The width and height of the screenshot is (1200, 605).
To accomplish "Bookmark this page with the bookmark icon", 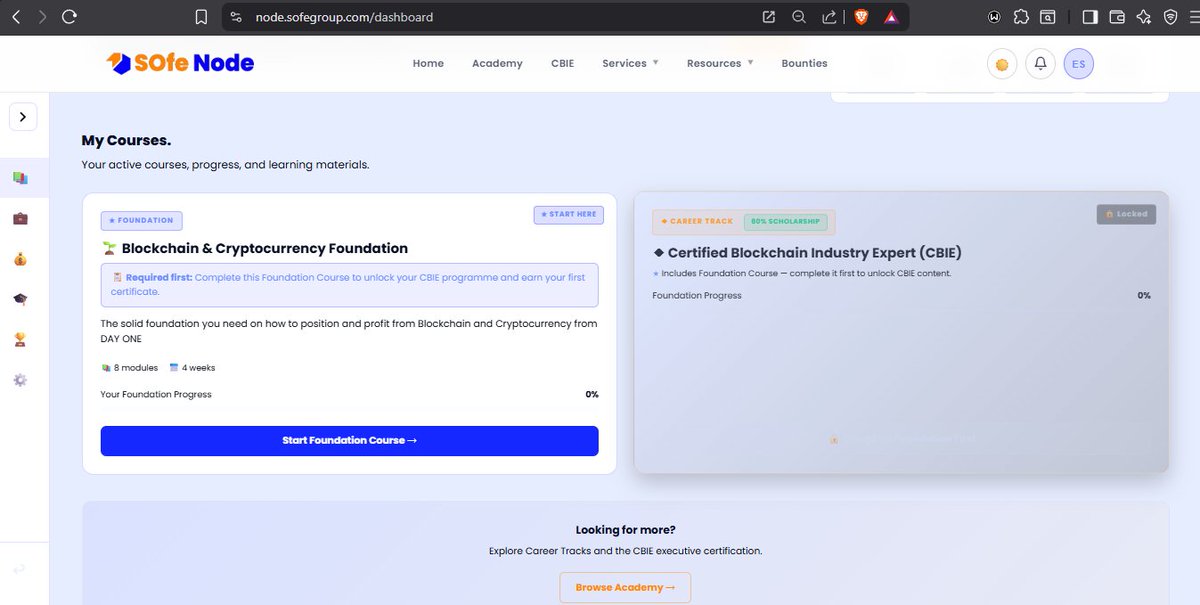I will (x=202, y=17).
